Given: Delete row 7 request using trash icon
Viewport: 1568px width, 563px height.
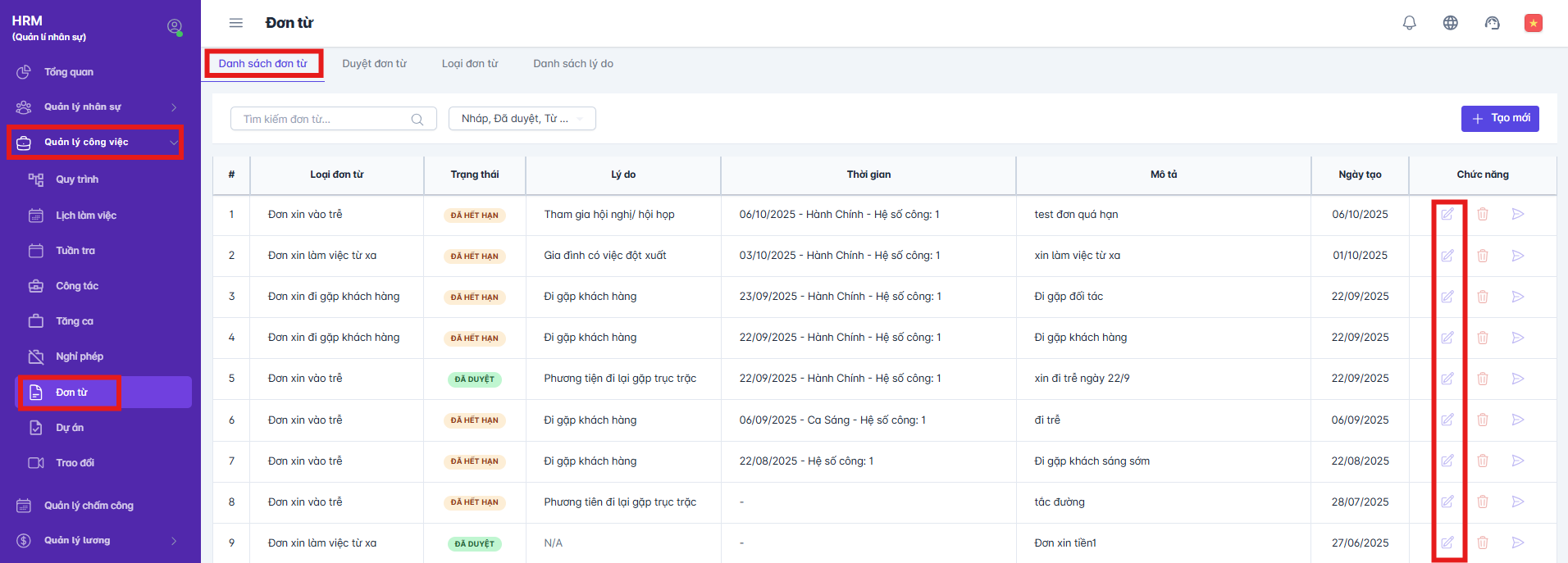Looking at the screenshot, I should click(1483, 461).
